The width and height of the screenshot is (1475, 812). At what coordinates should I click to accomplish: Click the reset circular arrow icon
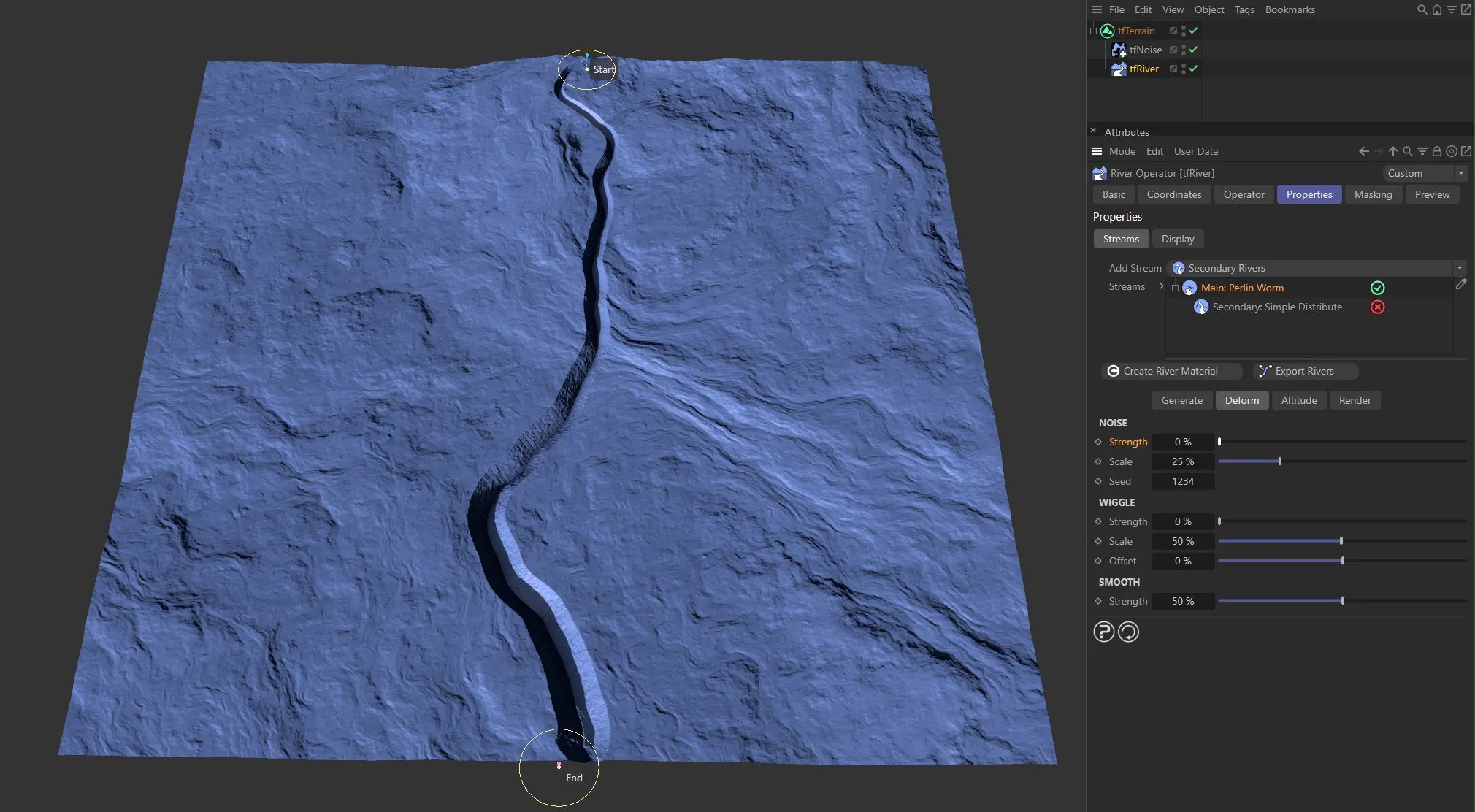click(1128, 632)
